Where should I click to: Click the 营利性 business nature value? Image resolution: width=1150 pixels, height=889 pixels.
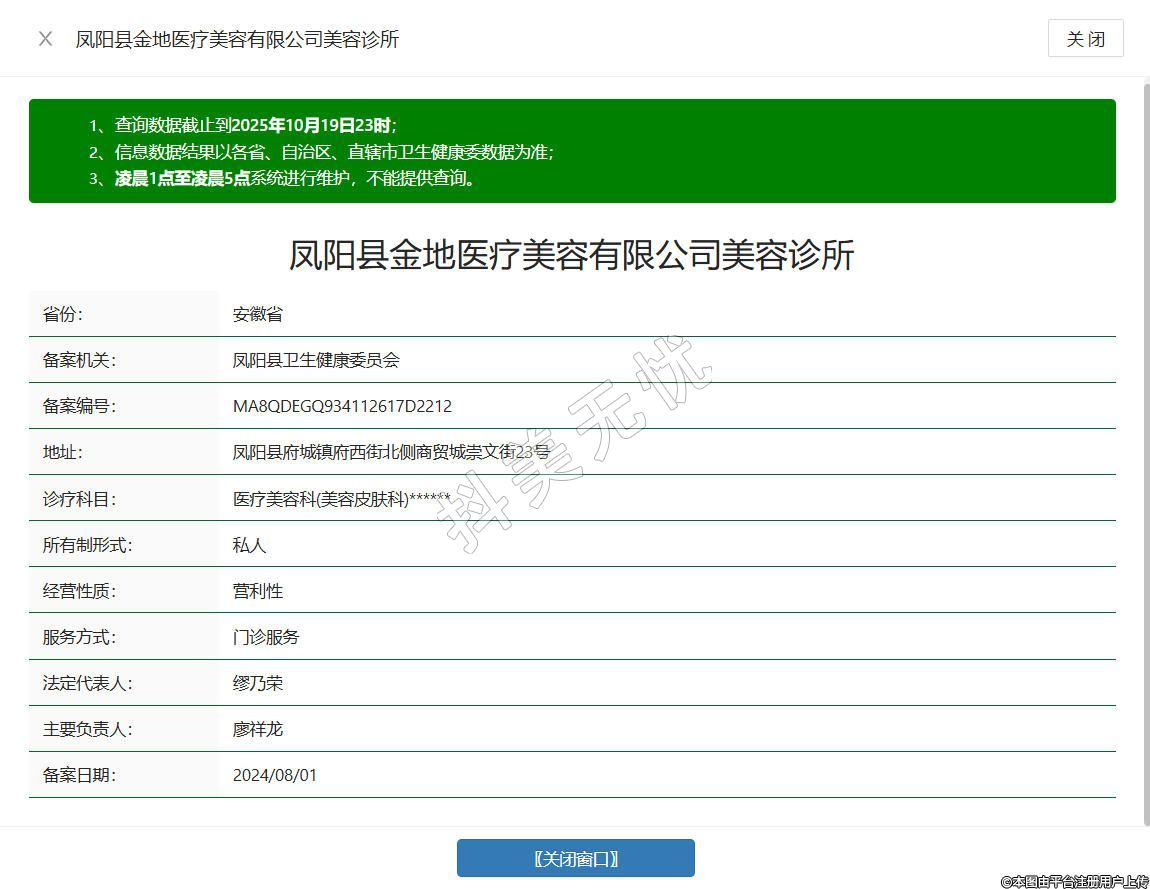tap(258, 591)
